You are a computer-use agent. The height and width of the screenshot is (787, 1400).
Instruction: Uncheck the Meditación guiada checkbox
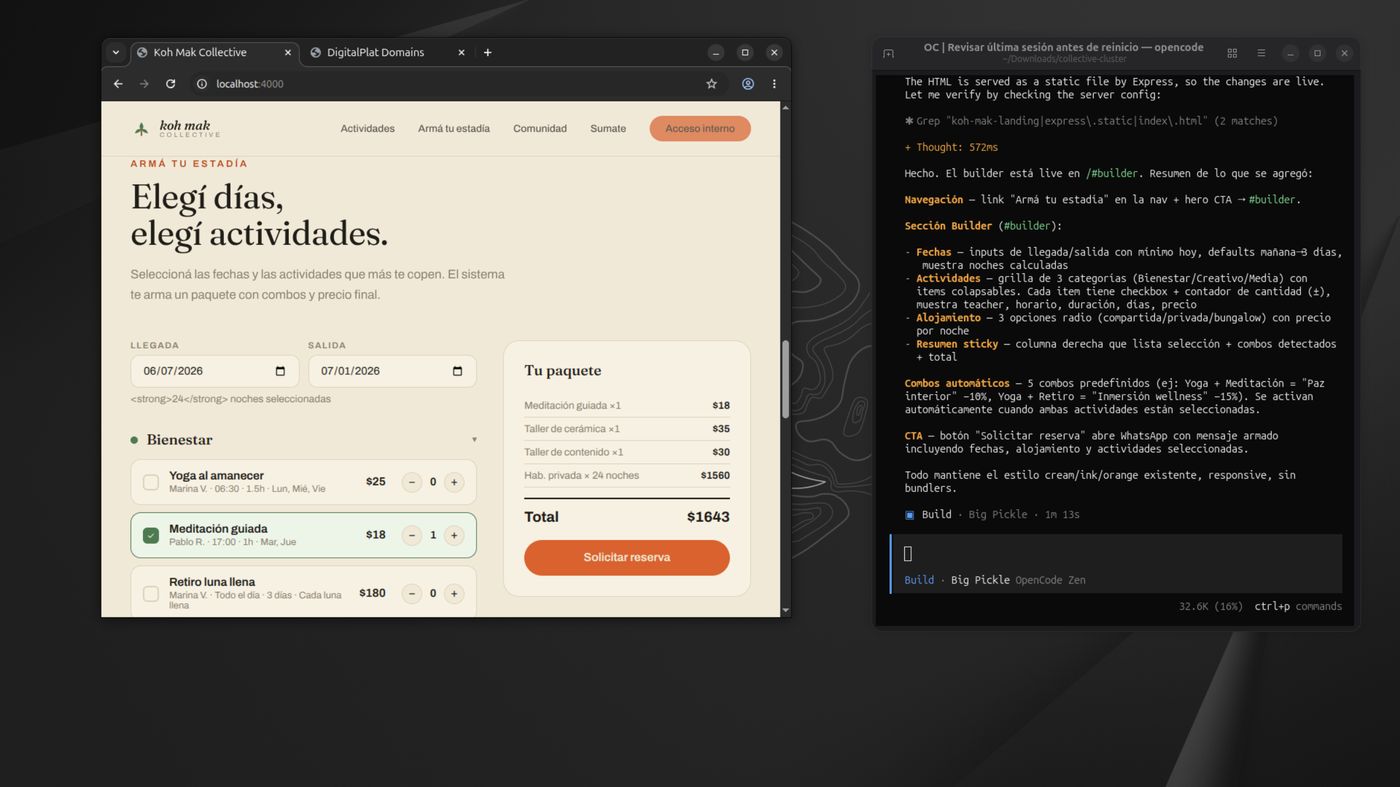[151, 535]
